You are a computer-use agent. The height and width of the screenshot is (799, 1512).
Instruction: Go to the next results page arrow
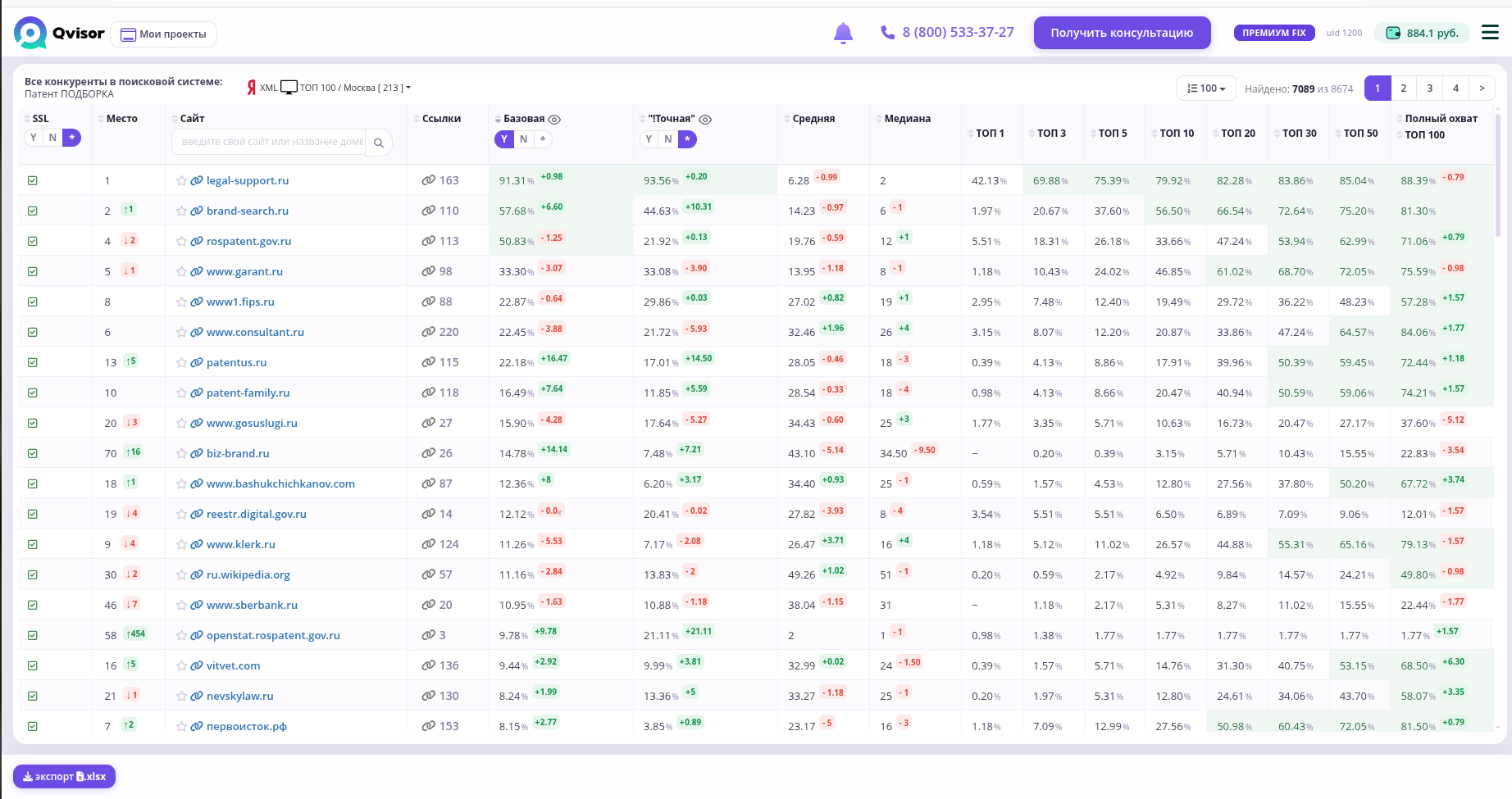pyautogui.click(x=1482, y=89)
